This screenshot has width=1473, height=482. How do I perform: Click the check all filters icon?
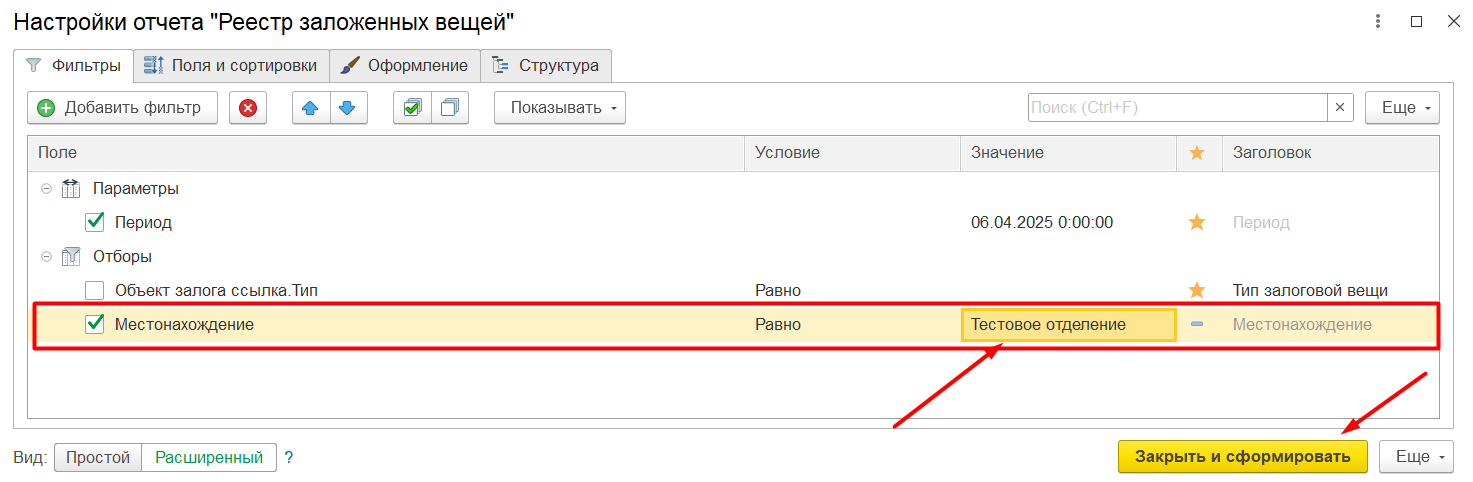point(412,108)
